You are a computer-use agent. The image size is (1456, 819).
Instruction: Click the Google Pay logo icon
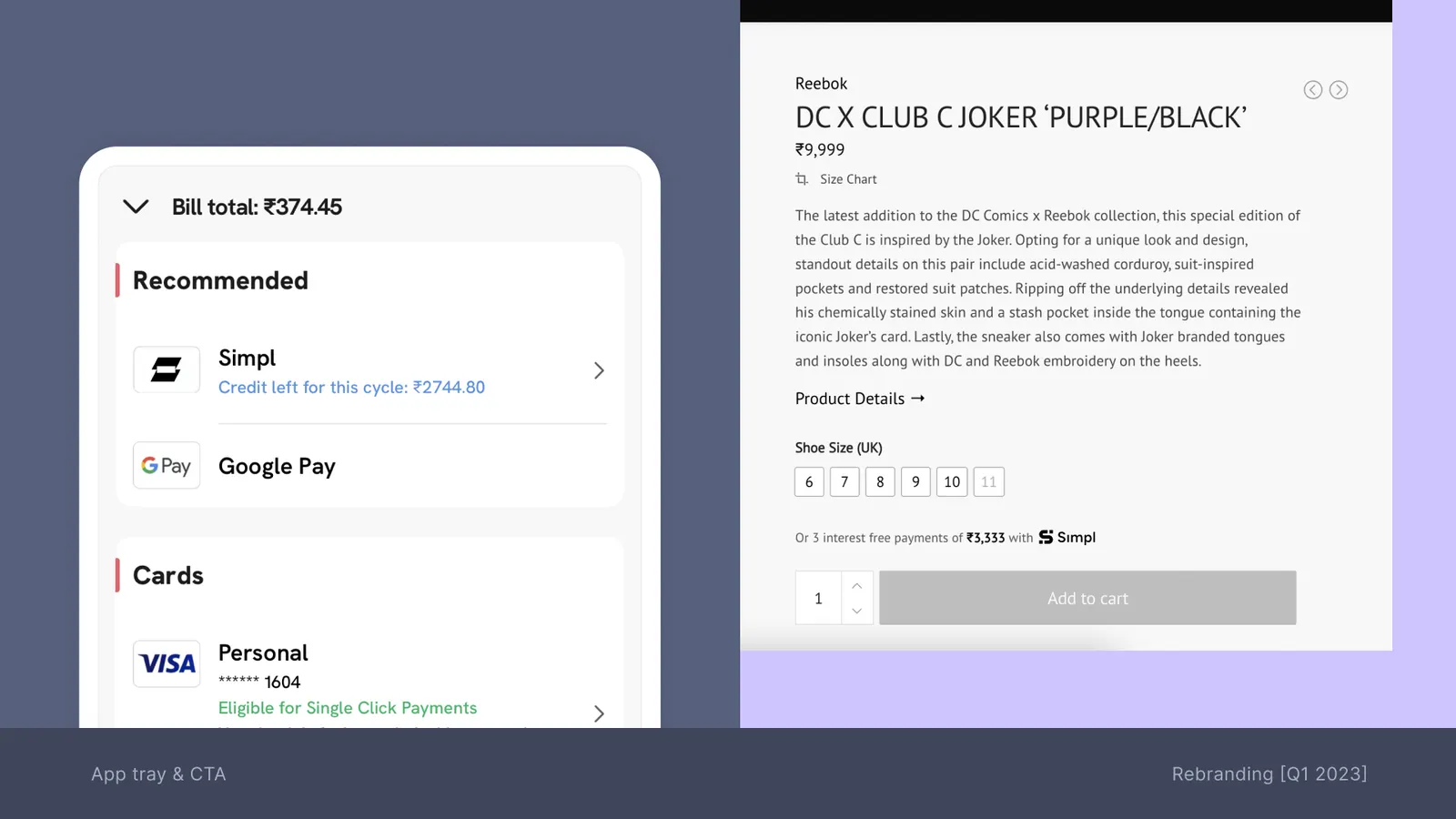click(167, 466)
